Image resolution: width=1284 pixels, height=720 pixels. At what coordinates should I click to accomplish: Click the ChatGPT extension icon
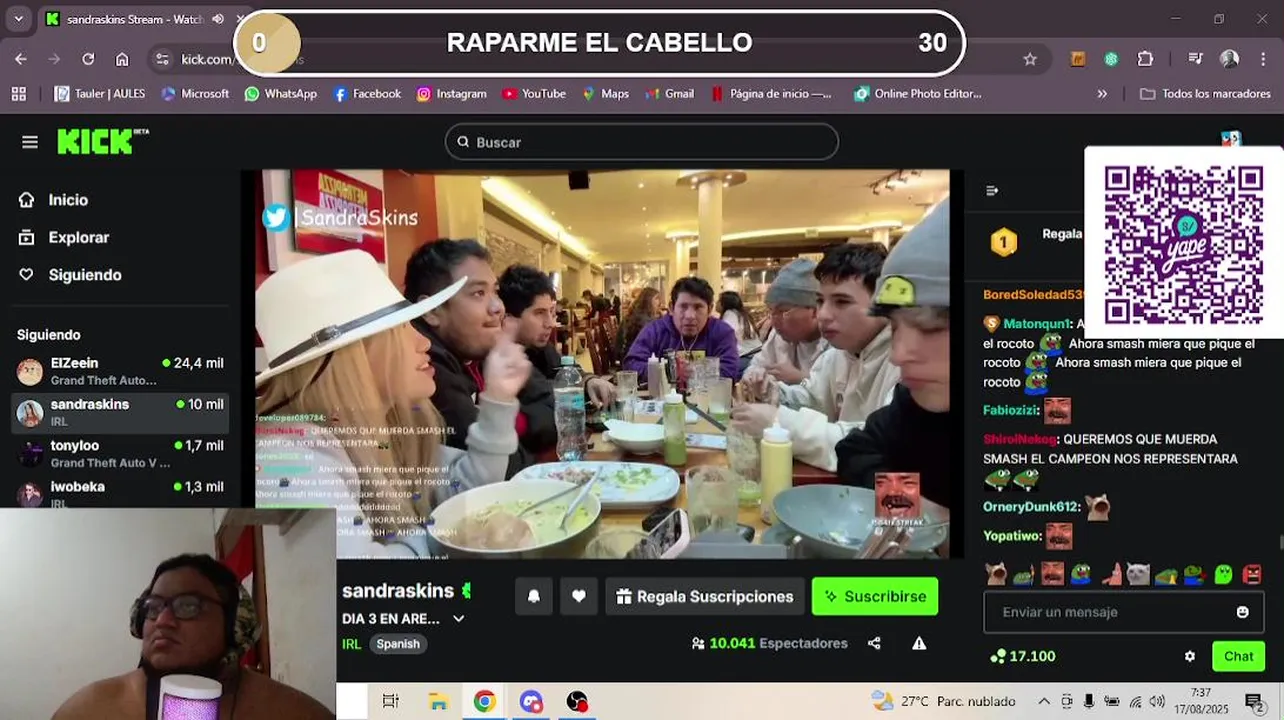(1111, 59)
